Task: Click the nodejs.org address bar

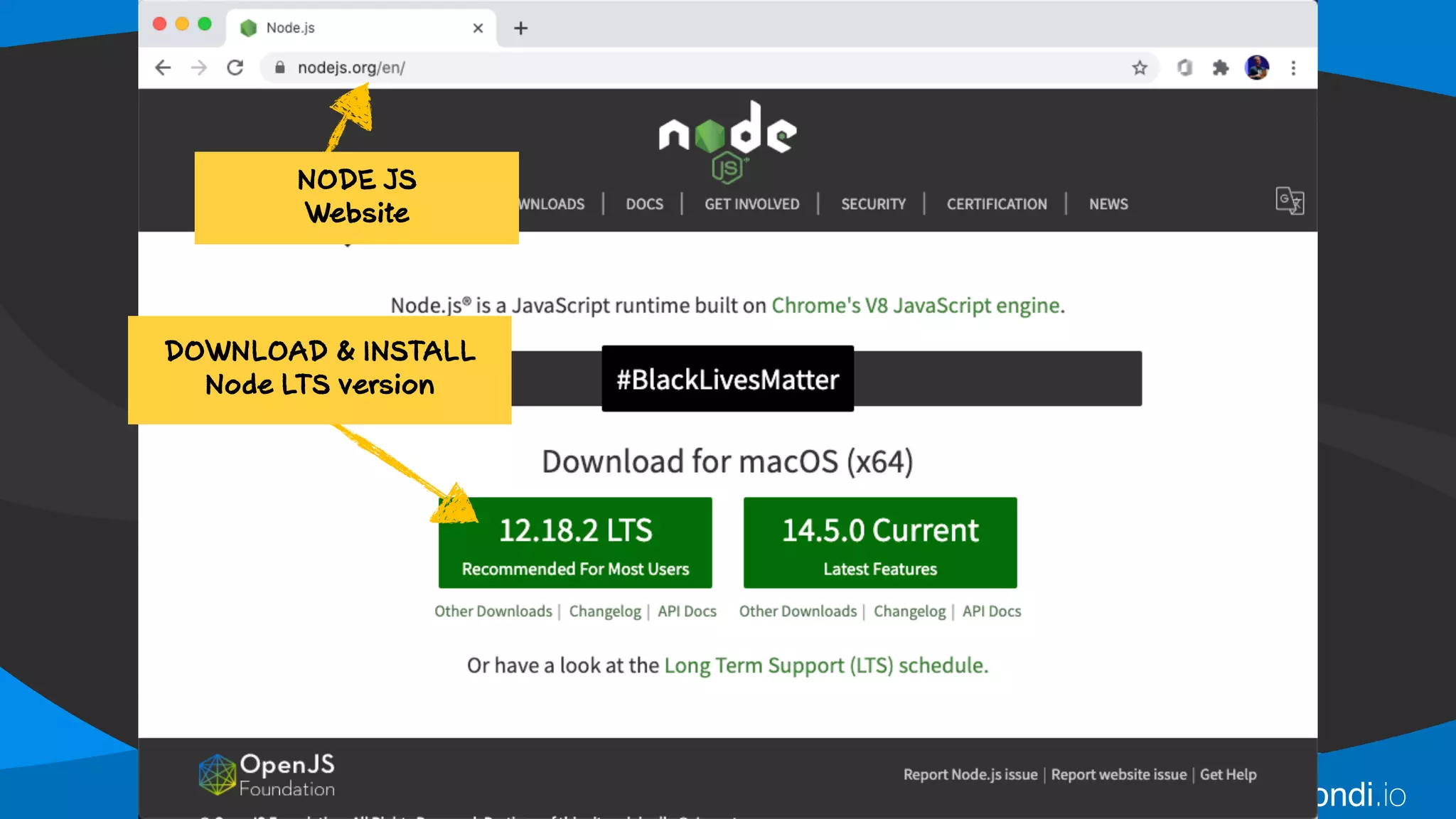Action: [640, 68]
